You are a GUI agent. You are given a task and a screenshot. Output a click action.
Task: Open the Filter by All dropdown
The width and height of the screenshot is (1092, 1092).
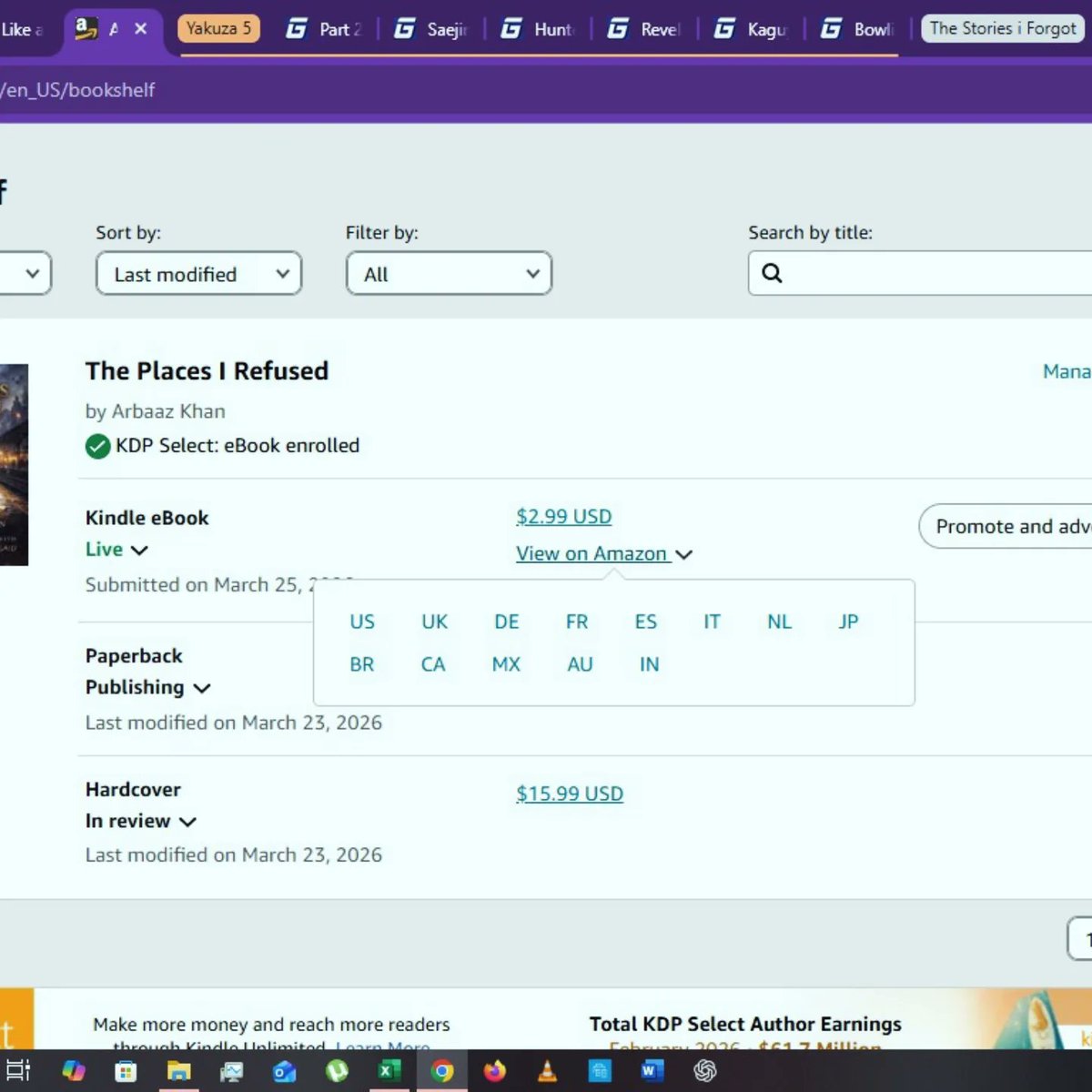click(449, 274)
